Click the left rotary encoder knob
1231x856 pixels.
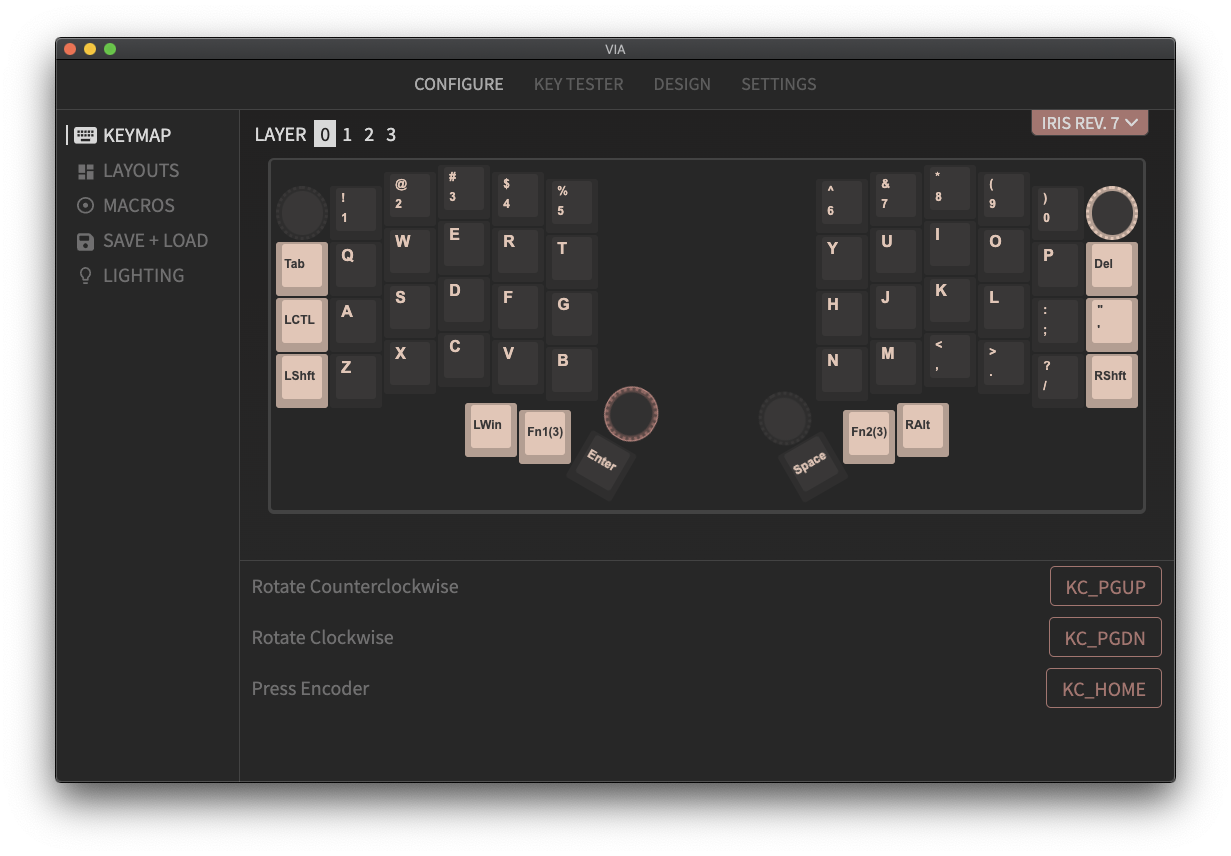click(301, 212)
